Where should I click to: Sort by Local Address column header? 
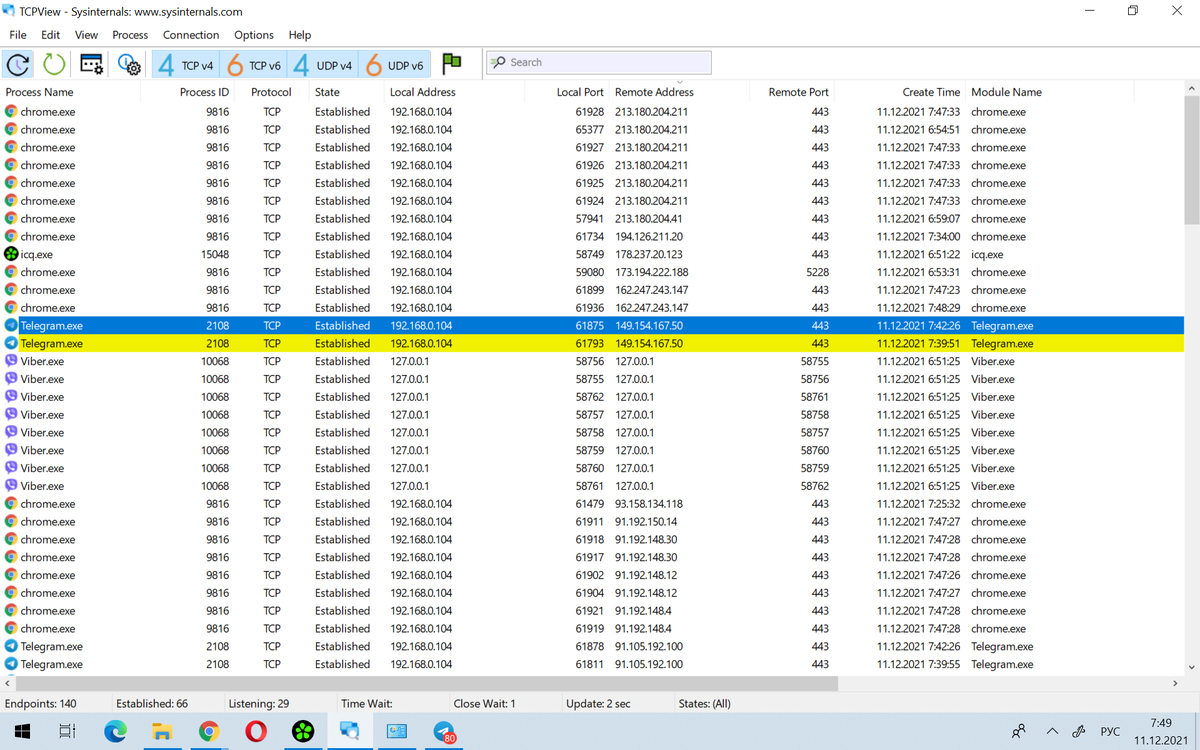click(x=423, y=92)
